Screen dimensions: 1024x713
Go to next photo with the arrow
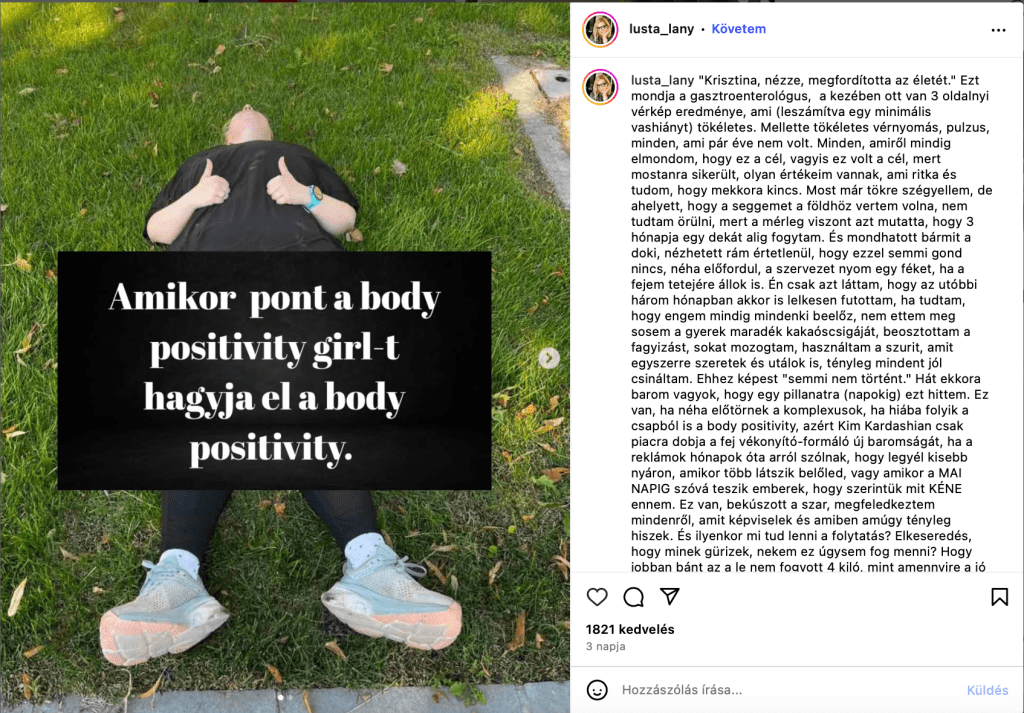549,358
